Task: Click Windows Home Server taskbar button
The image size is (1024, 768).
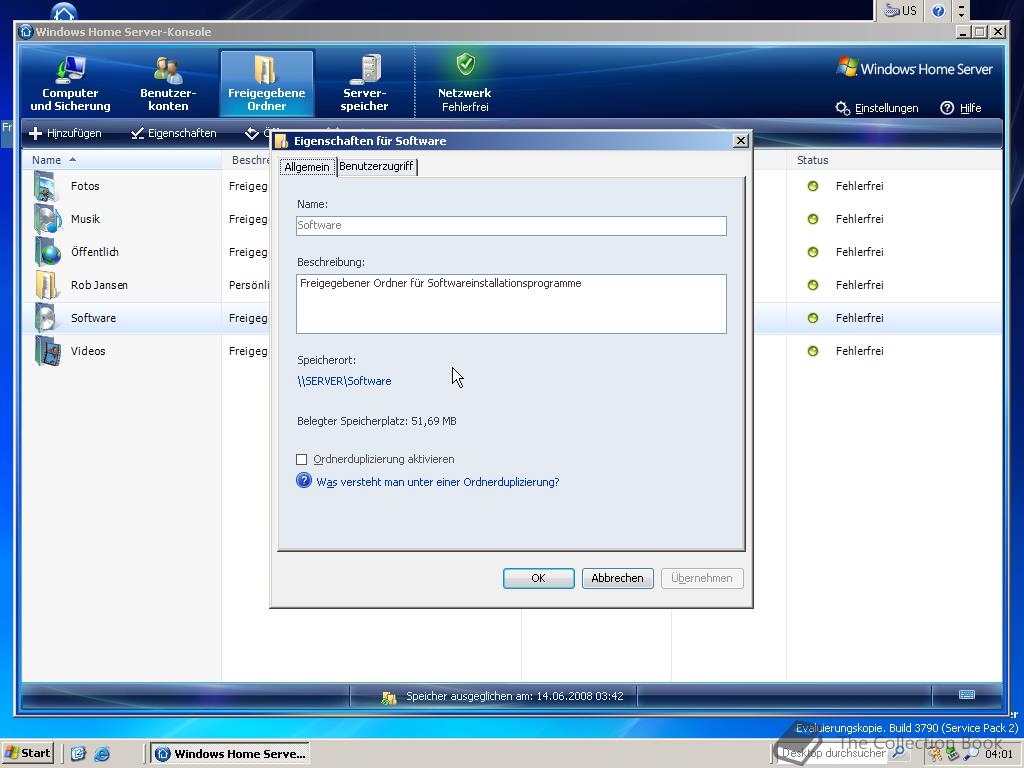Action: [230, 754]
